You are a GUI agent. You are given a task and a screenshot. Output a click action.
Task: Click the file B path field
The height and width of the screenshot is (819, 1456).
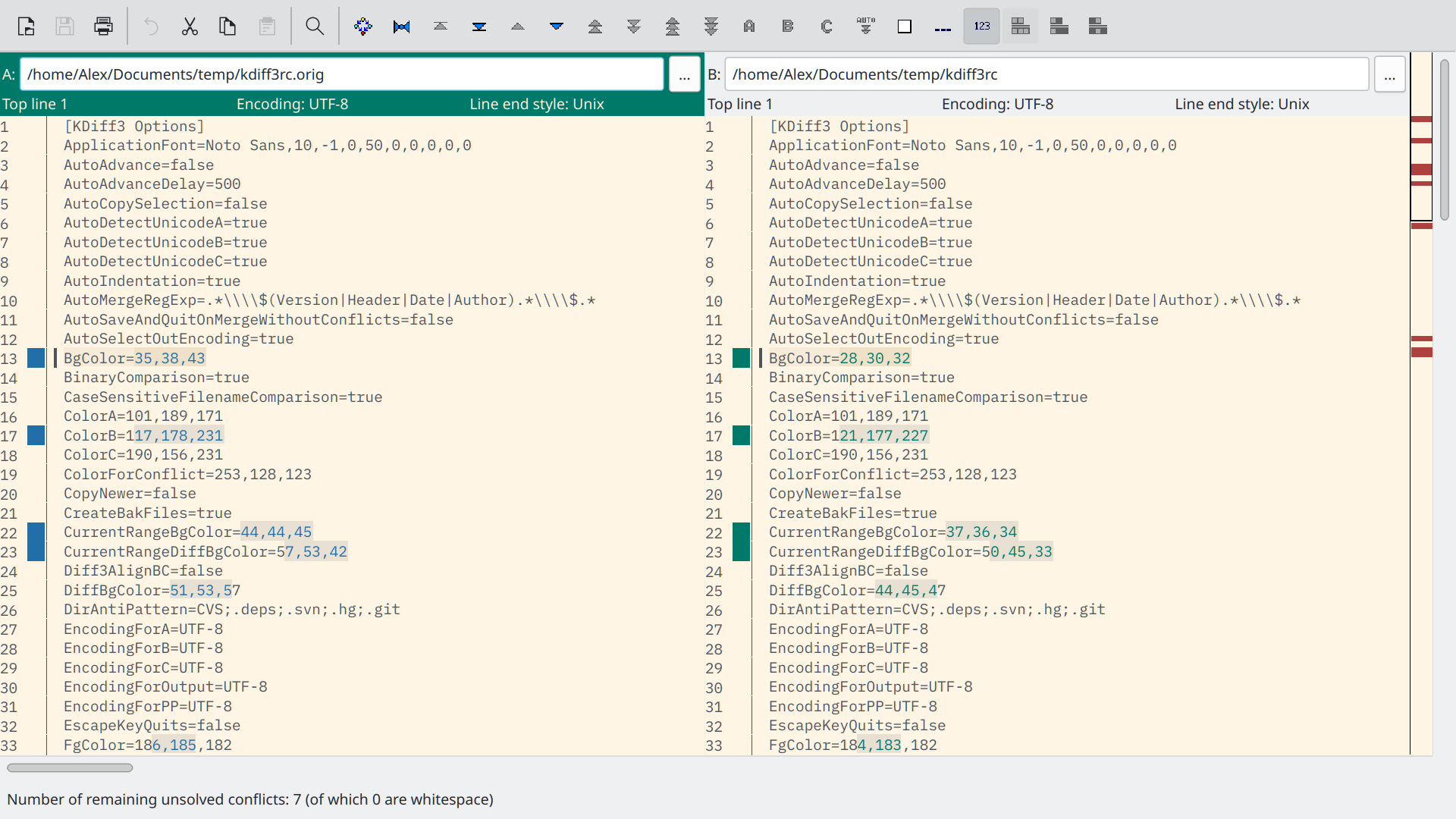[1046, 74]
